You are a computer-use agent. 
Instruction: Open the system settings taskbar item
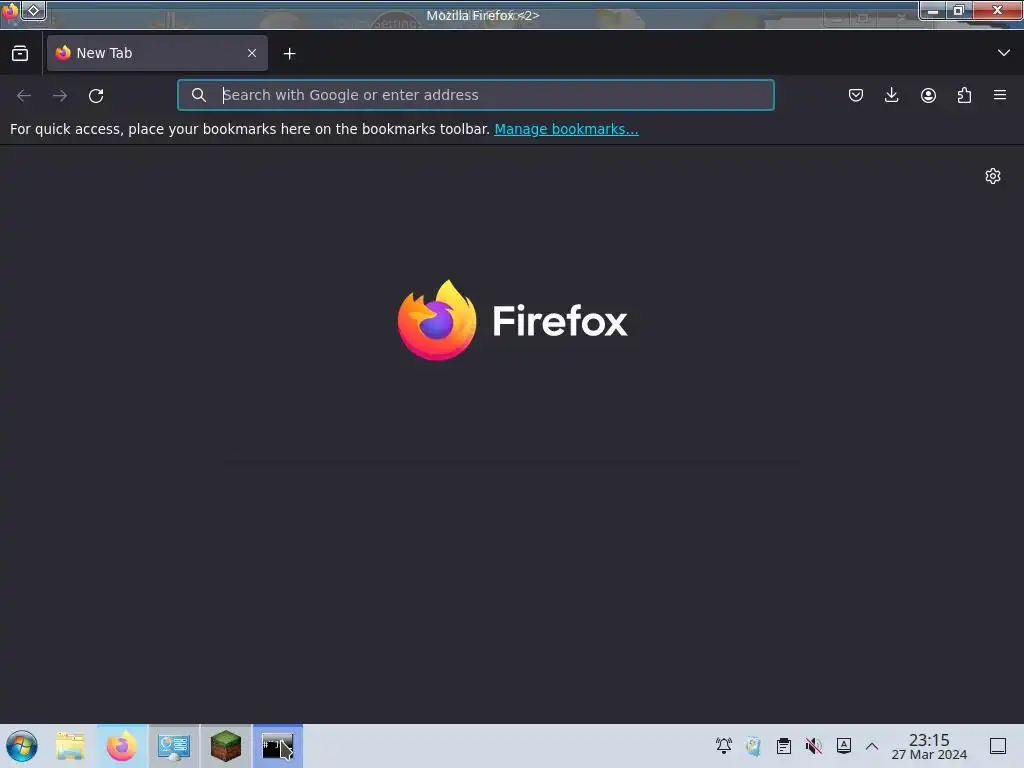coord(174,746)
